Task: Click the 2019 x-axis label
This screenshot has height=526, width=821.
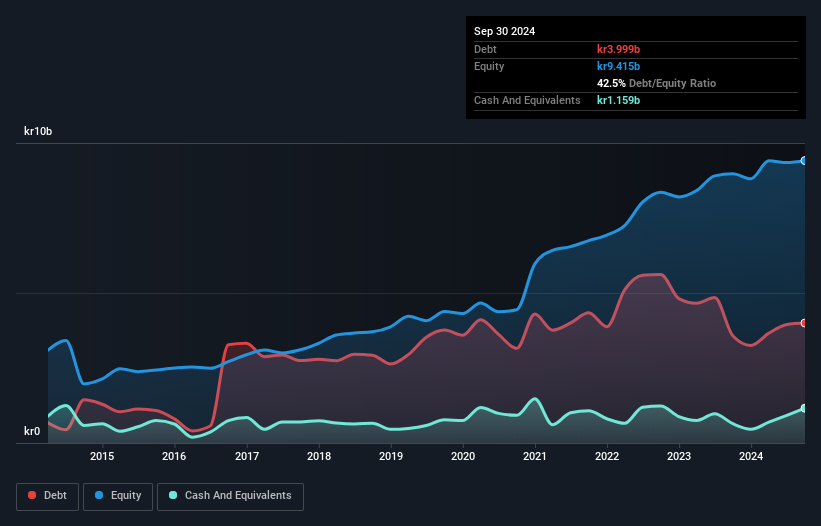Action: [x=391, y=456]
